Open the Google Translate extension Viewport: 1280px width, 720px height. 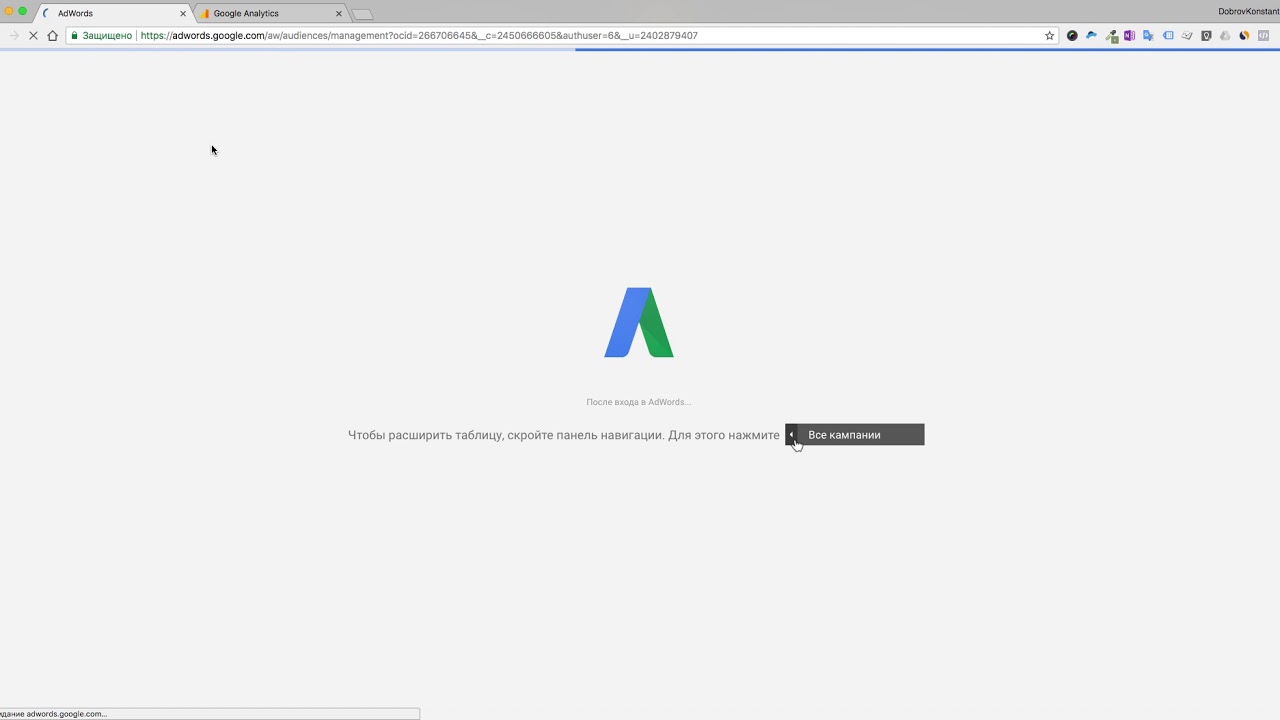click(1148, 35)
